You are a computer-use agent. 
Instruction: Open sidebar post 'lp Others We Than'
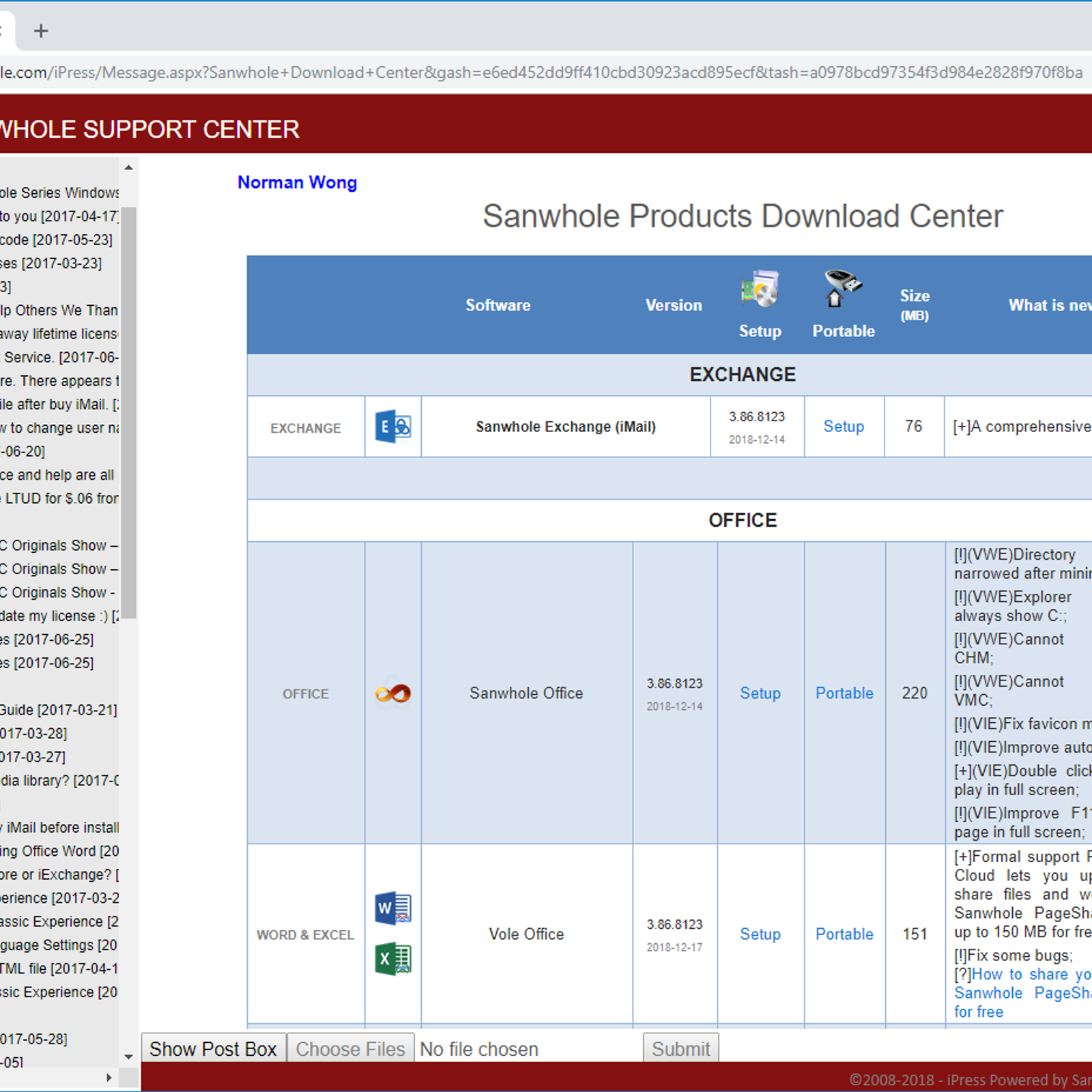pos(59,311)
